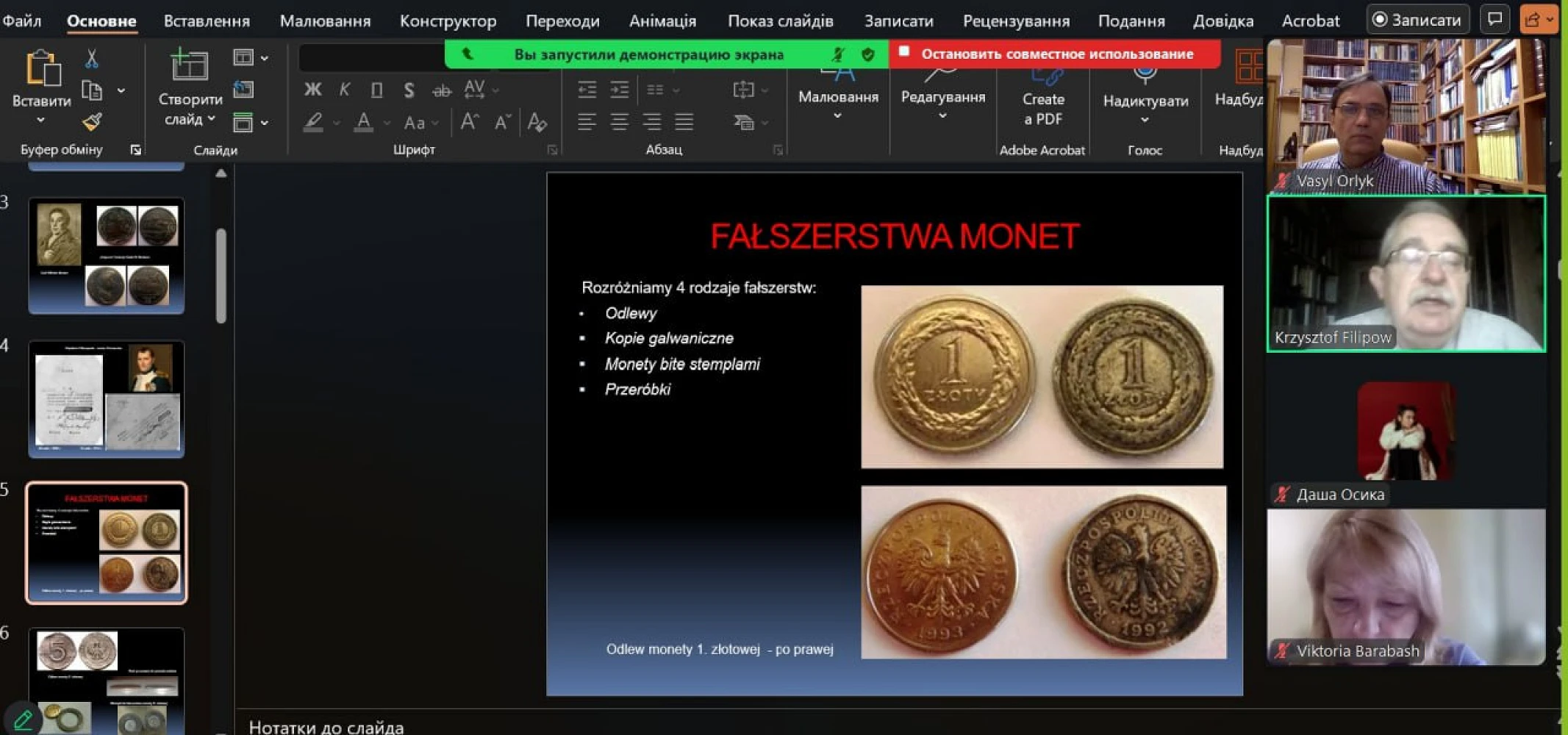The height and width of the screenshot is (735, 1568).
Task: Center-align paragraph text
Action: tap(619, 122)
